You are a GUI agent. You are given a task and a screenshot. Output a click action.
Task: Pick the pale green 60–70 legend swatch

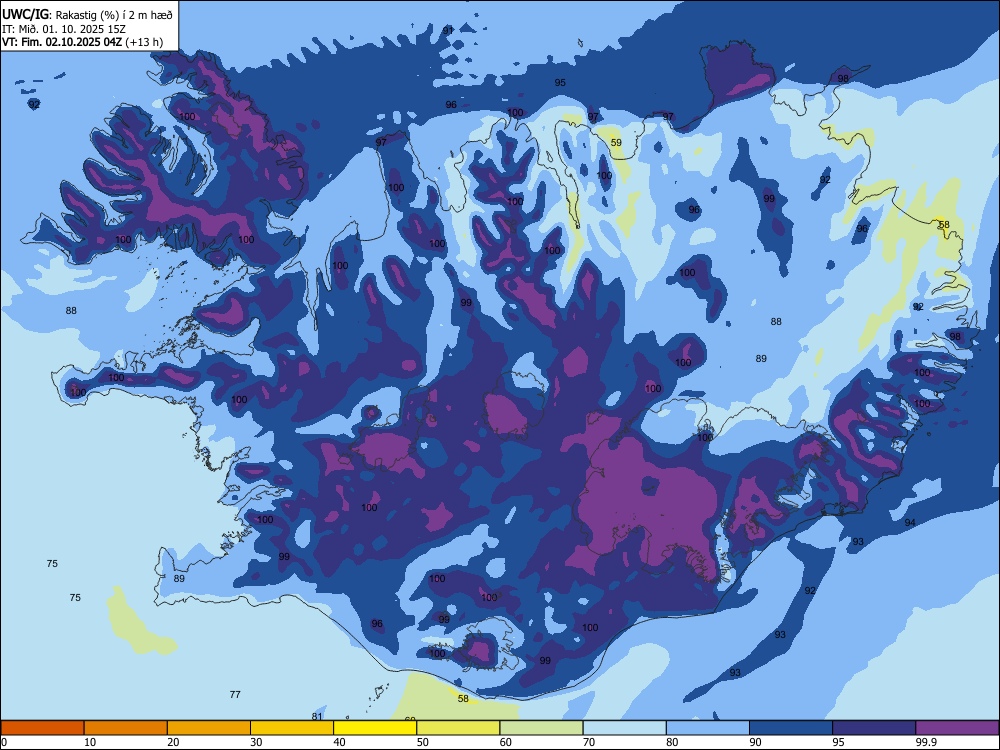tap(541, 728)
